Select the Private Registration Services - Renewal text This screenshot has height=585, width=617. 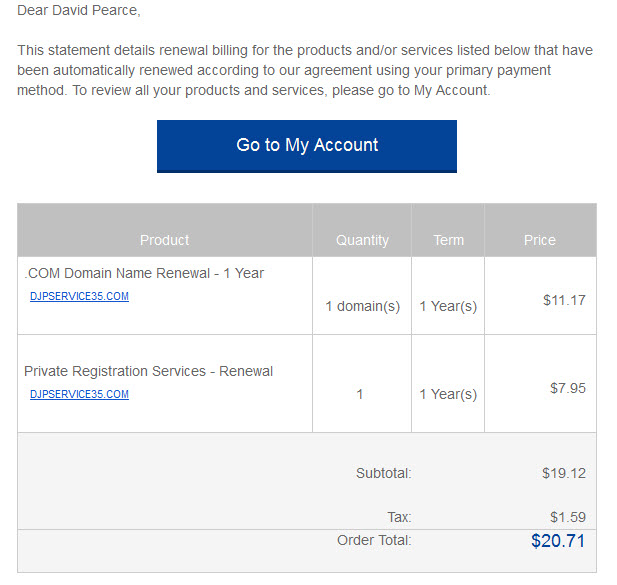[148, 371]
